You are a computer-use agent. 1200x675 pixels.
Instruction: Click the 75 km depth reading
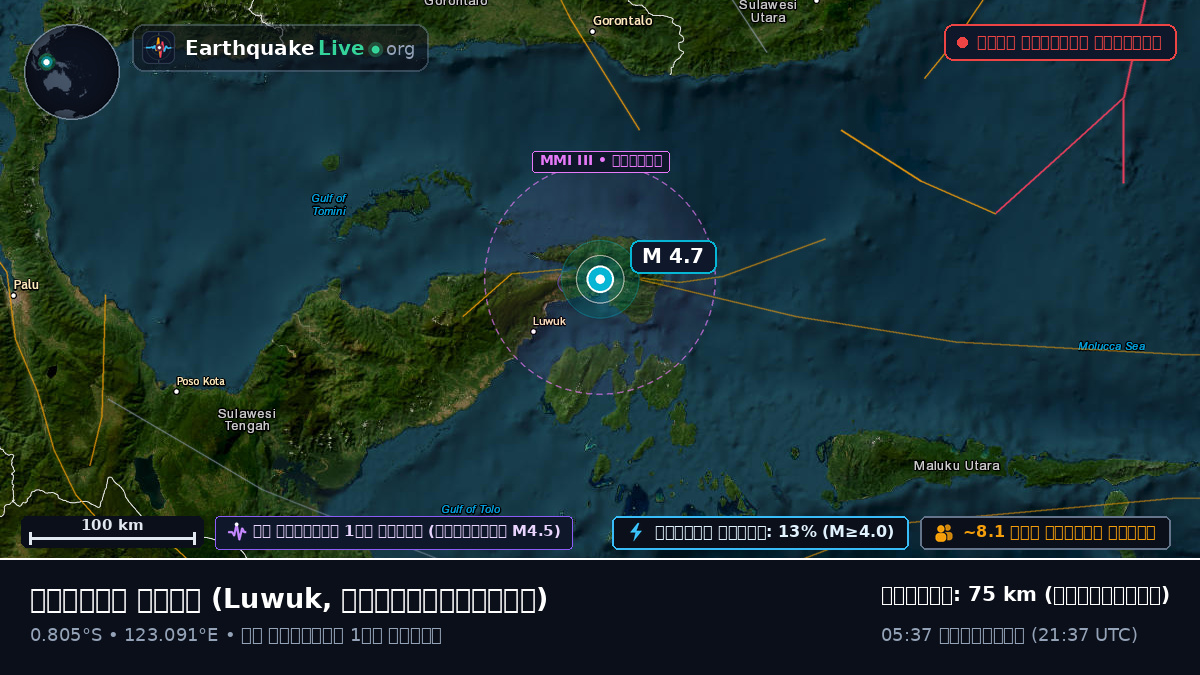coord(1025,595)
